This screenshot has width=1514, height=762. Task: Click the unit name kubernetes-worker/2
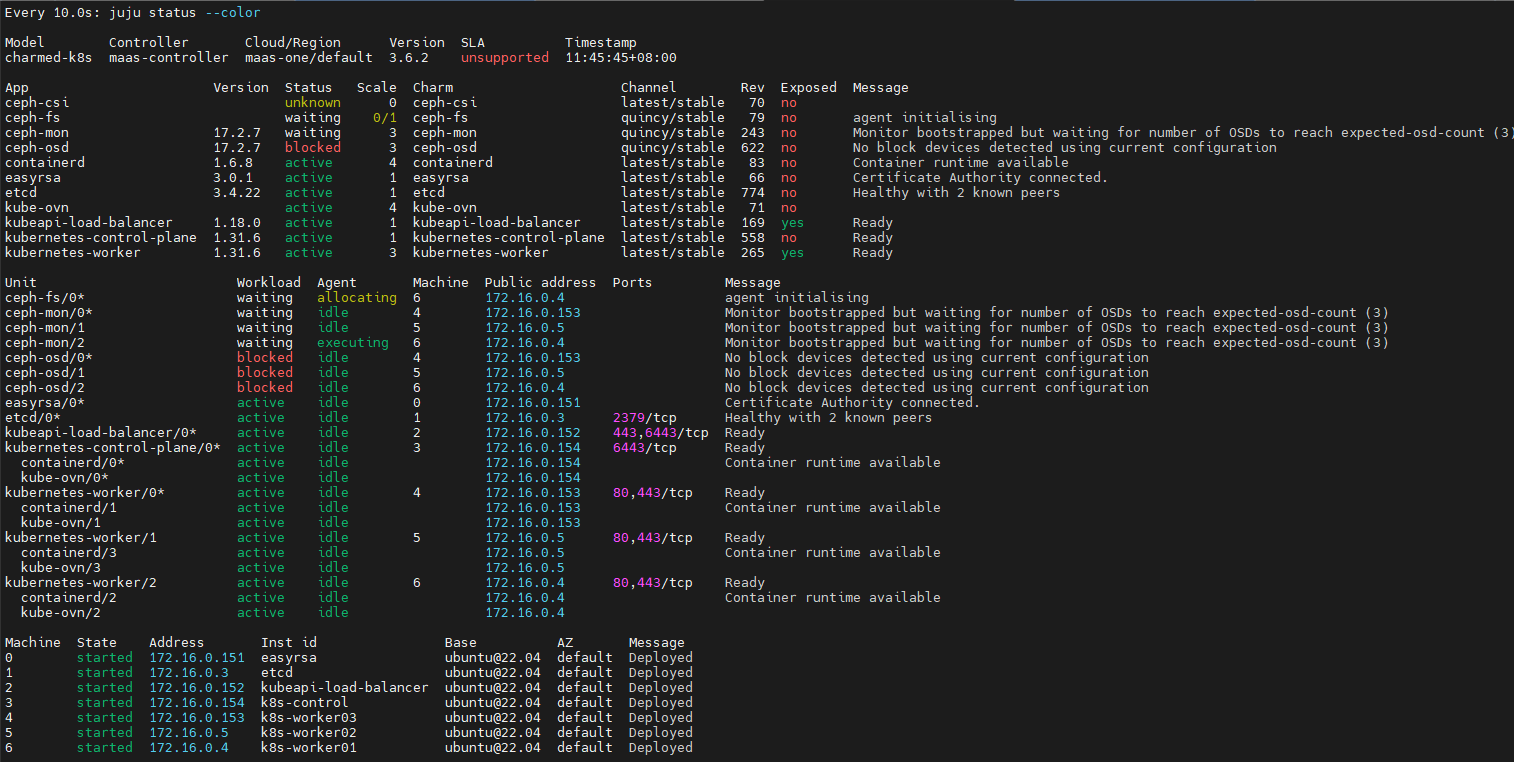[81, 582]
